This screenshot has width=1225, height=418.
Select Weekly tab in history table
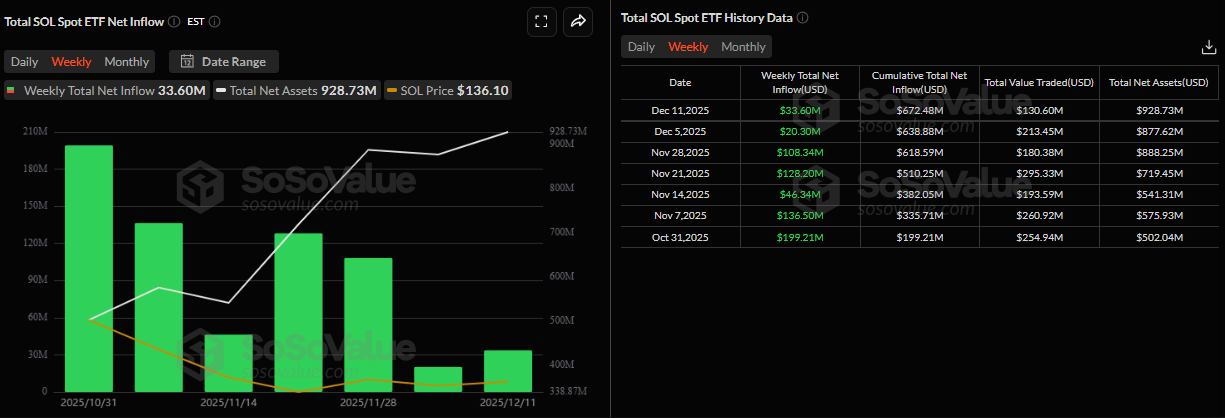tap(688, 47)
